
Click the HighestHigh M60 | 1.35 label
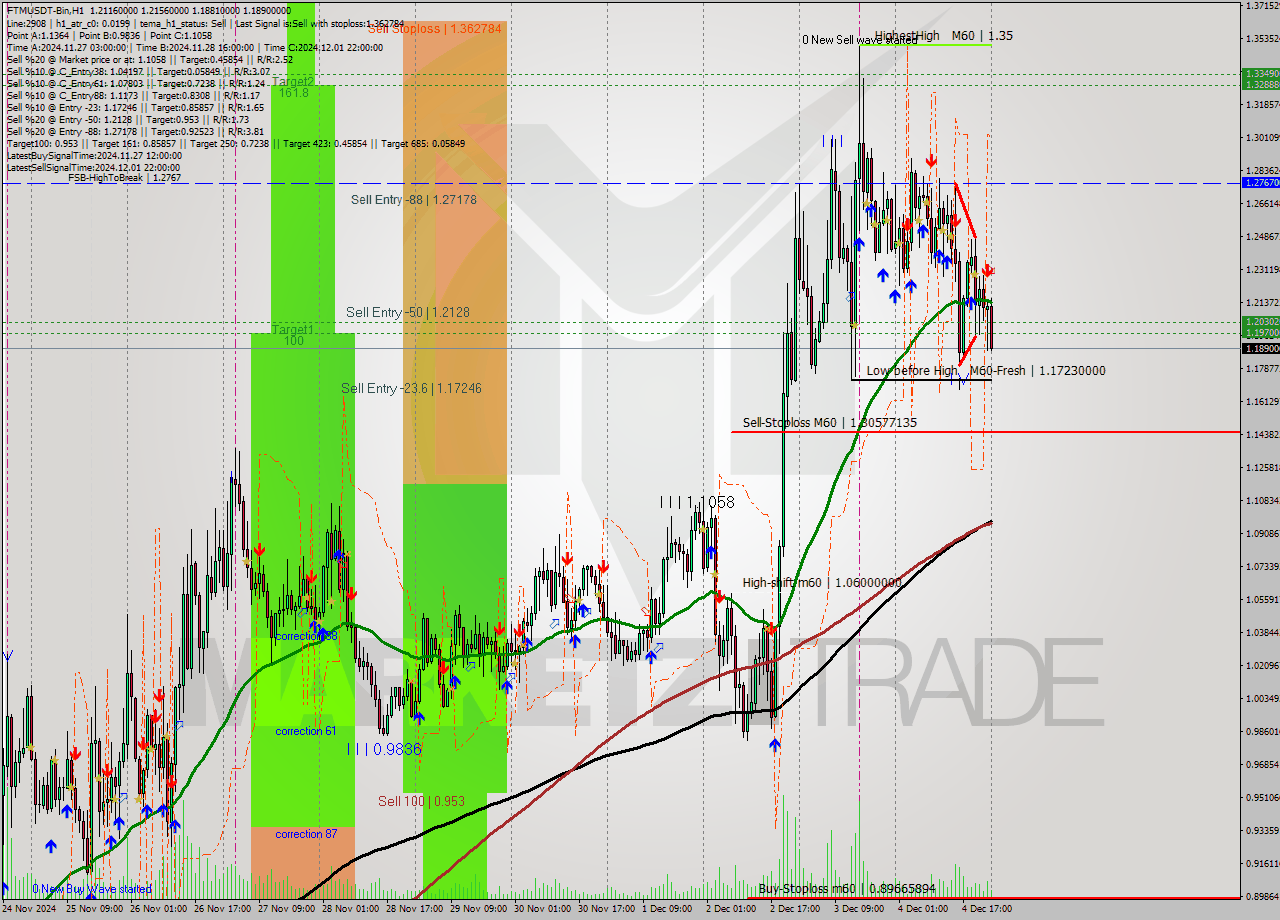point(943,36)
